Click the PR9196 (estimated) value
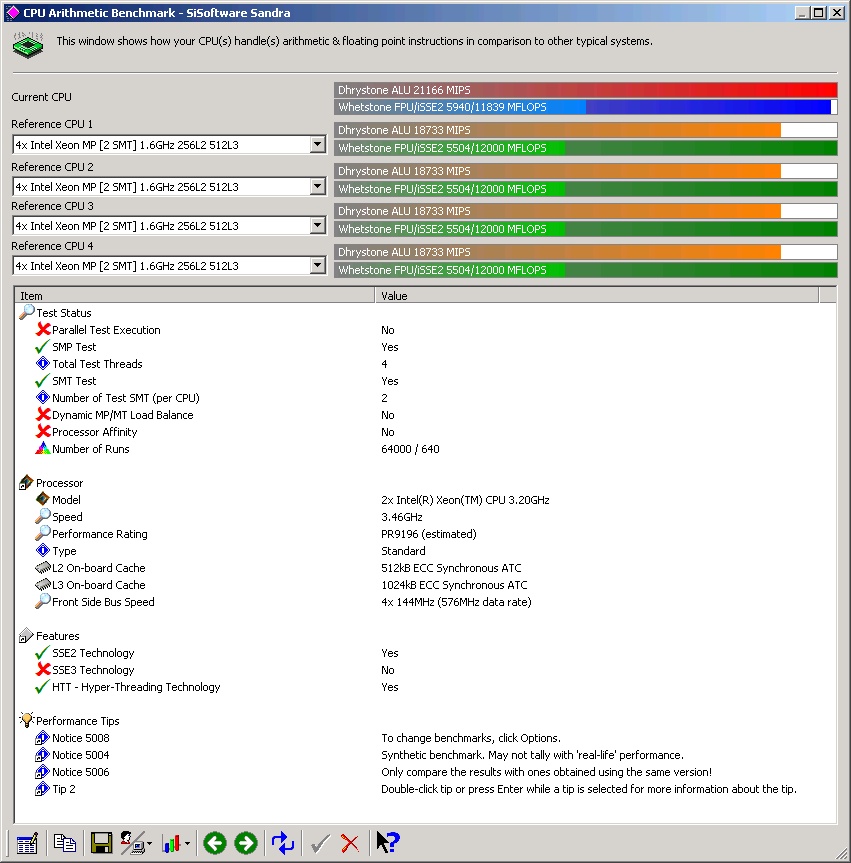 [429, 534]
